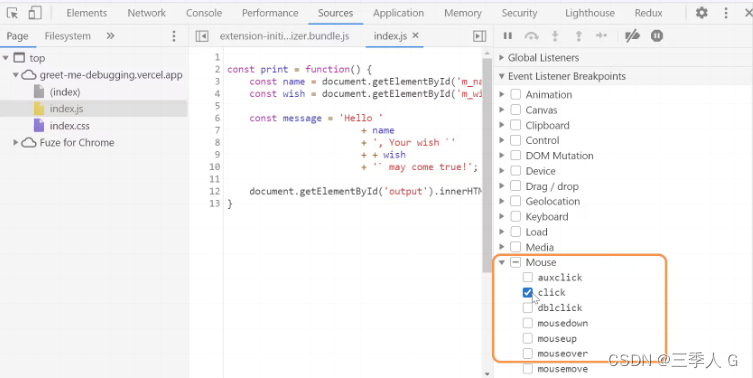The image size is (753, 378).
Task: Switch to the Elements tab
Action: [x=86, y=13]
